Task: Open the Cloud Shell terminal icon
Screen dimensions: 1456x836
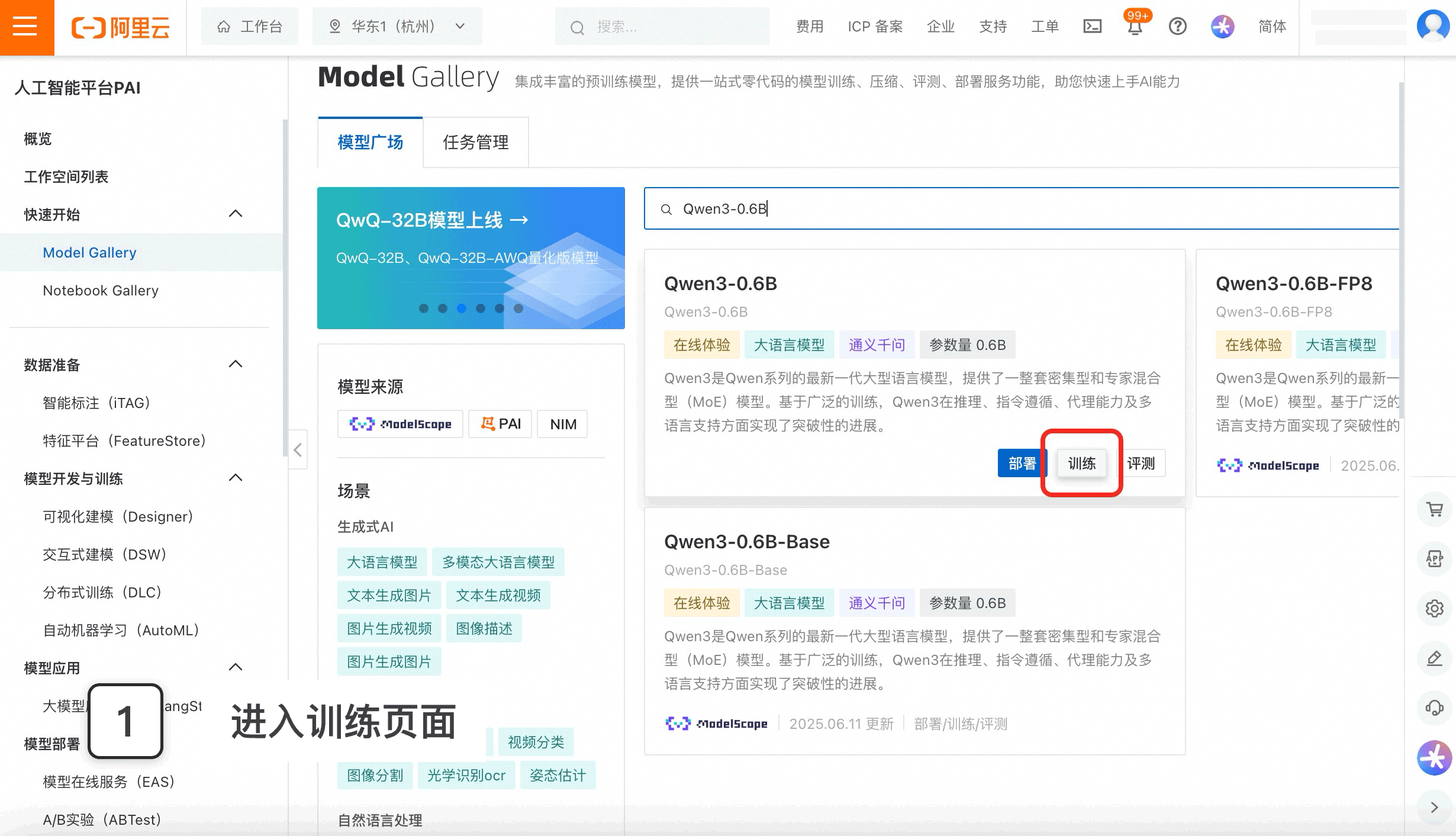Action: click(x=1092, y=27)
